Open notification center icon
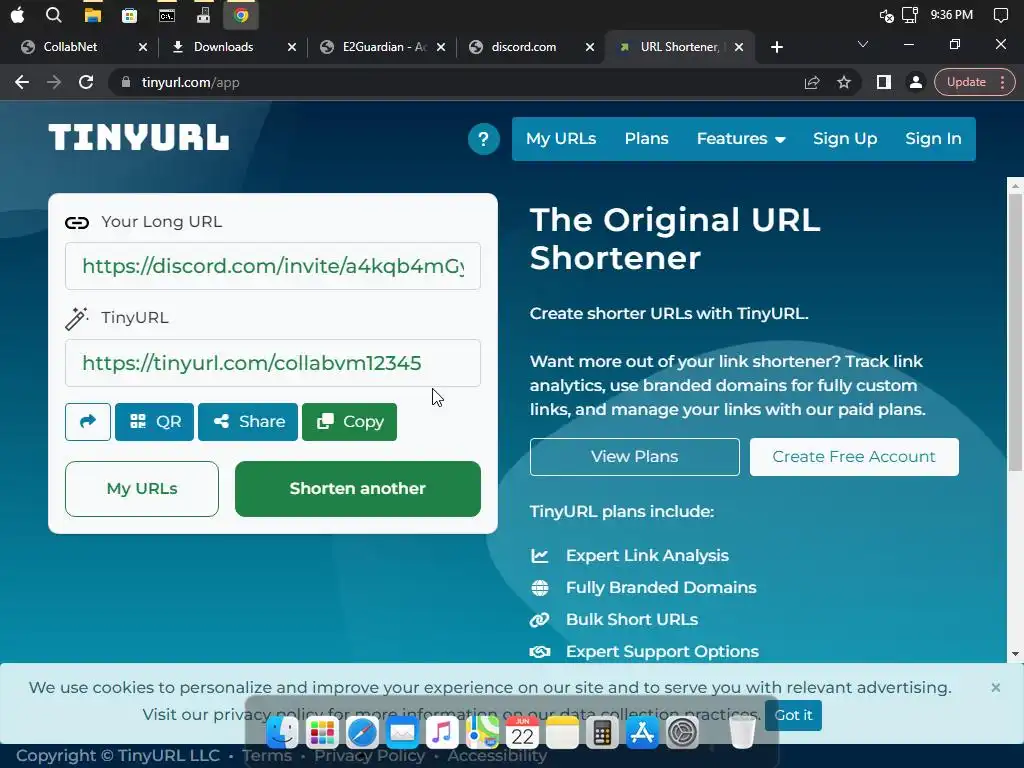 point(1000,15)
